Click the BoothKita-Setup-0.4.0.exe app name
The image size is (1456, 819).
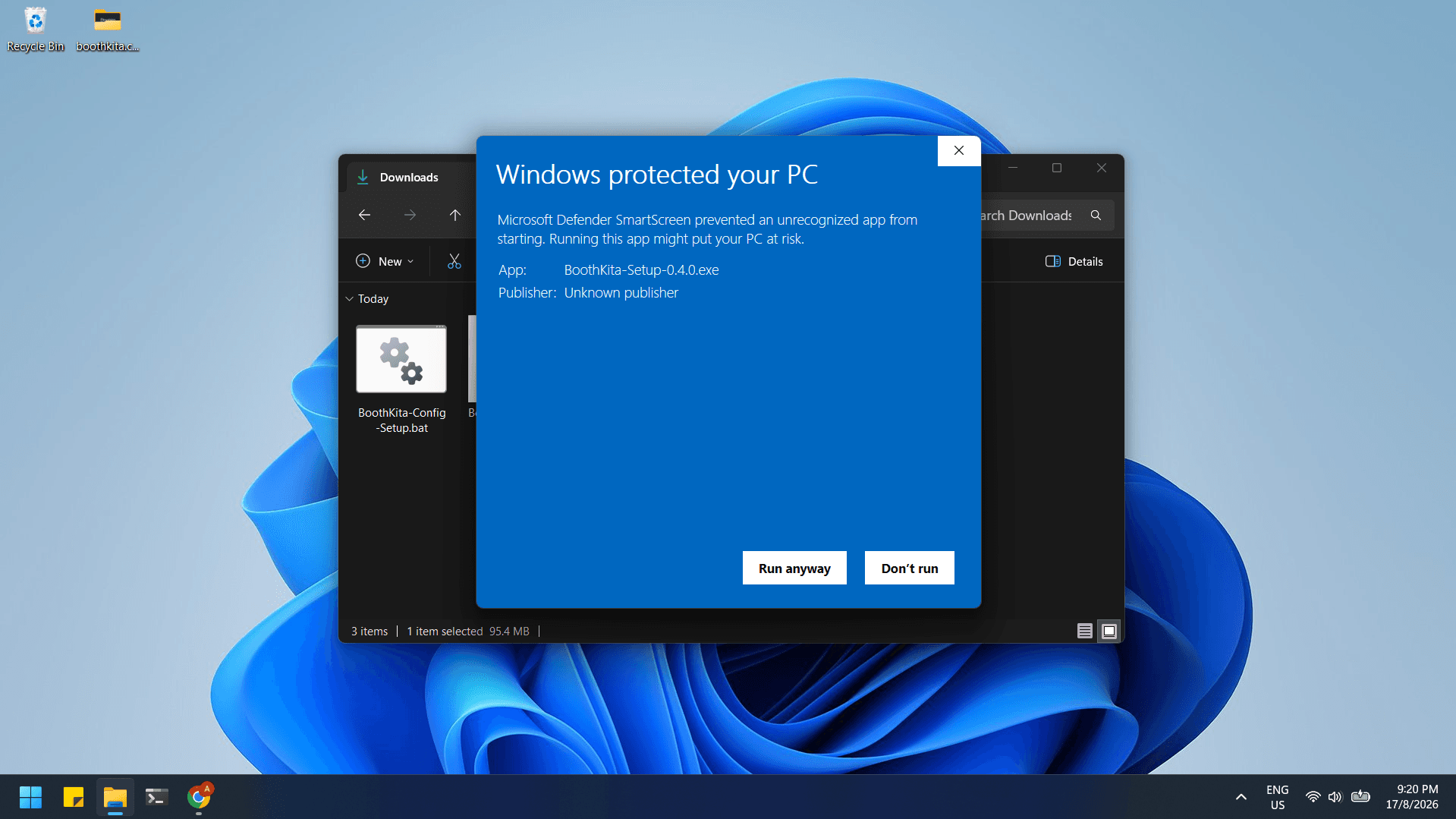pyautogui.click(x=641, y=270)
